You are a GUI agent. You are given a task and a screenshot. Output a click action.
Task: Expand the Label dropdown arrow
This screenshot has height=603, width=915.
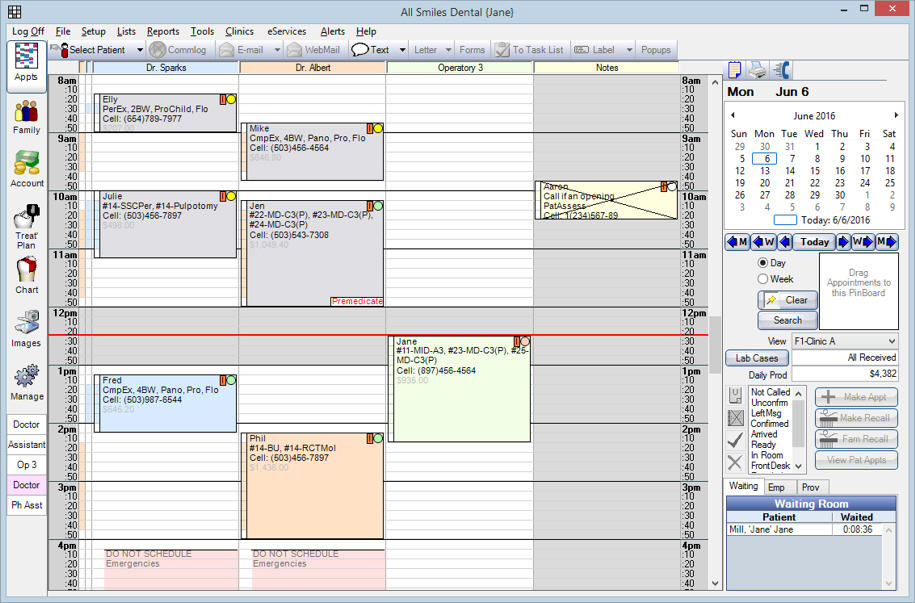pos(629,50)
